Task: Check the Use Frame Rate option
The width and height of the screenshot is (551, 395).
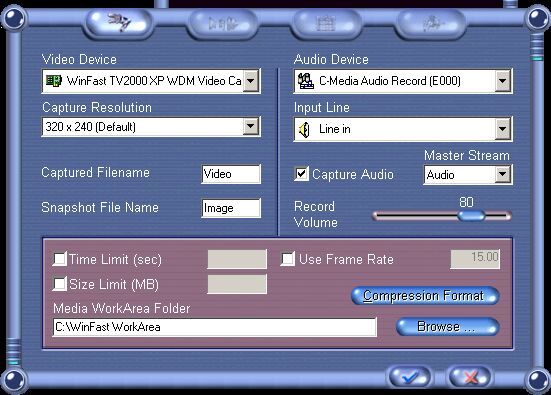Action: 288,259
